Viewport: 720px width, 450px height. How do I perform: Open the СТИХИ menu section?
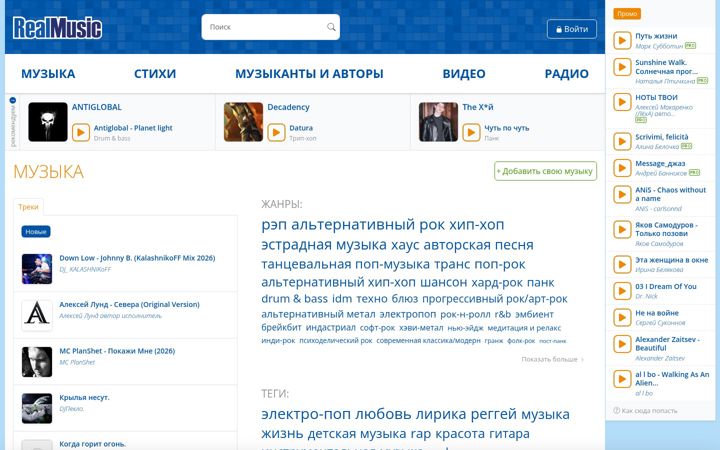[x=155, y=73]
